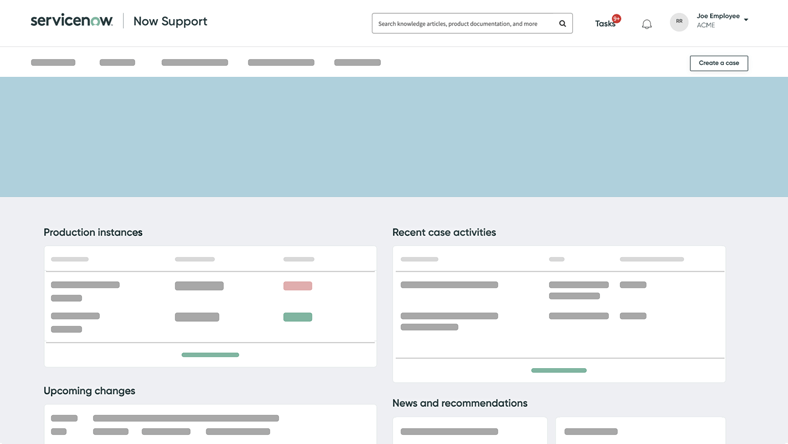Viewport: 788px width, 444px height.
Task: Click the red badge on Tasks
Action: pyautogui.click(x=617, y=18)
